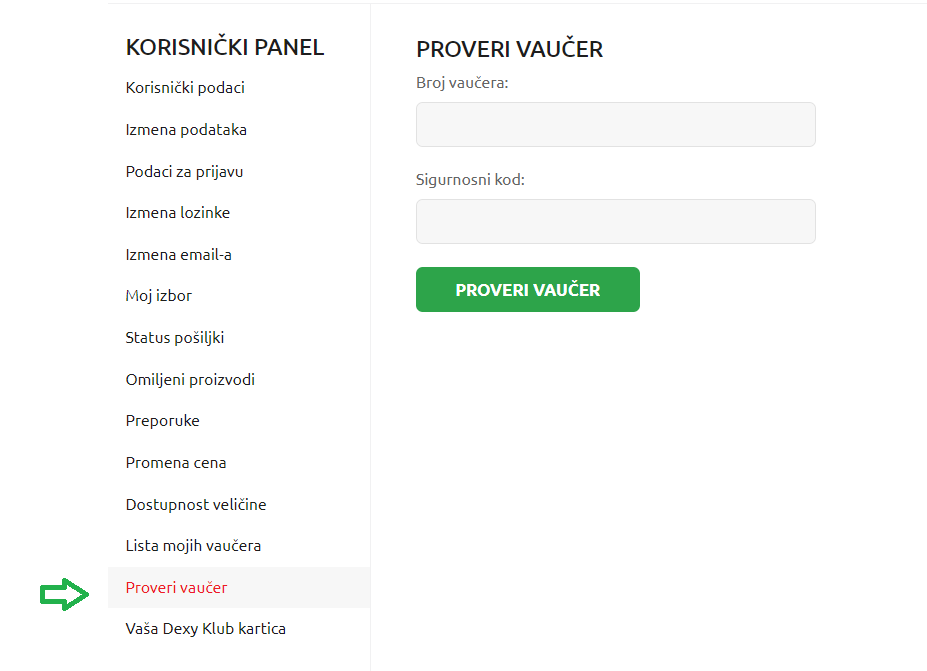This screenshot has width=927, height=671.
Task: View Lista mojih vaučera
Action: click(x=193, y=546)
